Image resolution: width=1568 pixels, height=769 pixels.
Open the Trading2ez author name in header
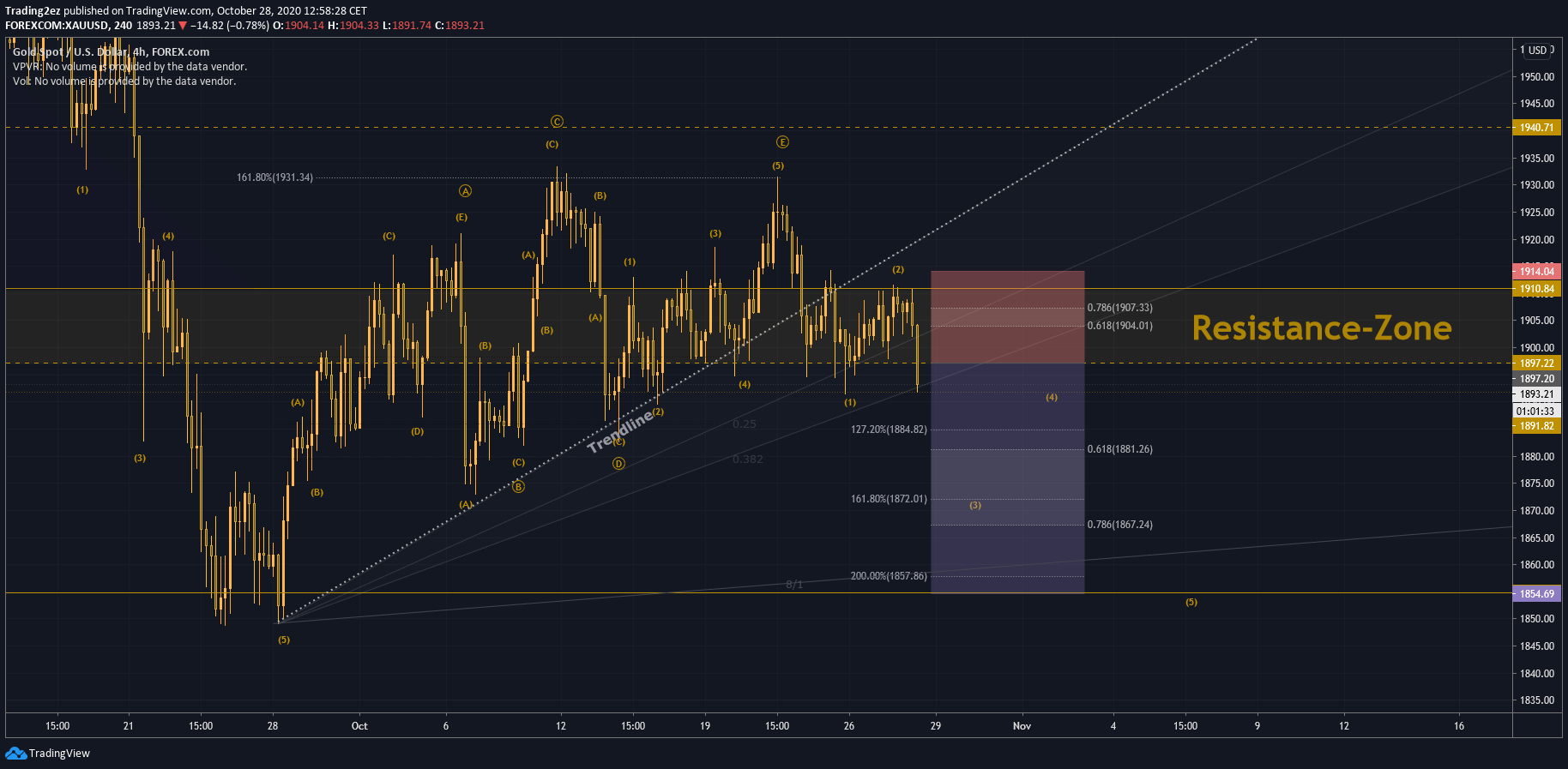tap(33, 11)
